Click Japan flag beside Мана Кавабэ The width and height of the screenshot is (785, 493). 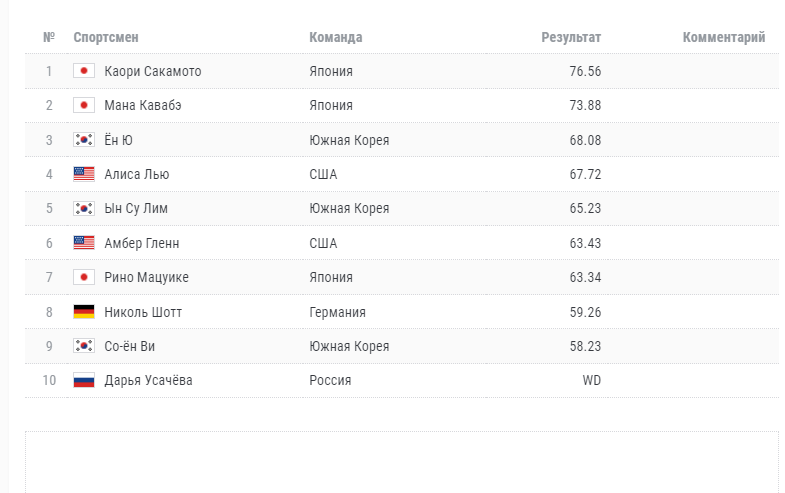click(84, 105)
